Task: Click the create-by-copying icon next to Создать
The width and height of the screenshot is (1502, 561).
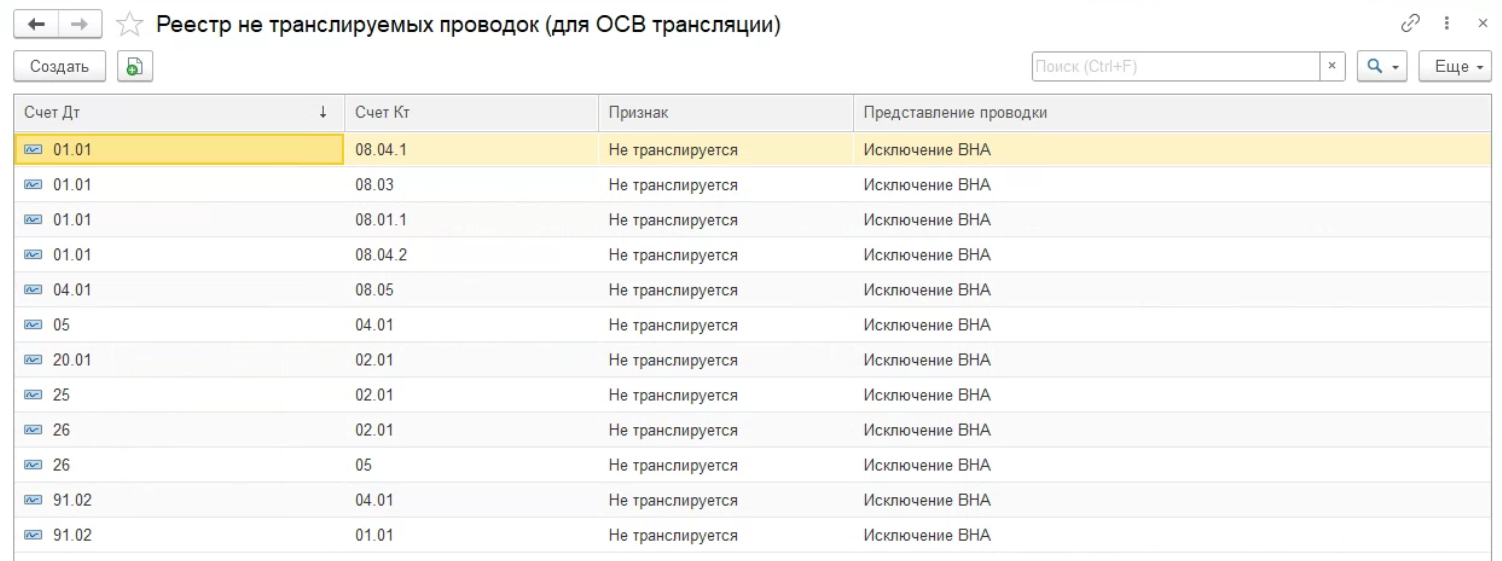Action: pyautogui.click(x=133, y=66)
